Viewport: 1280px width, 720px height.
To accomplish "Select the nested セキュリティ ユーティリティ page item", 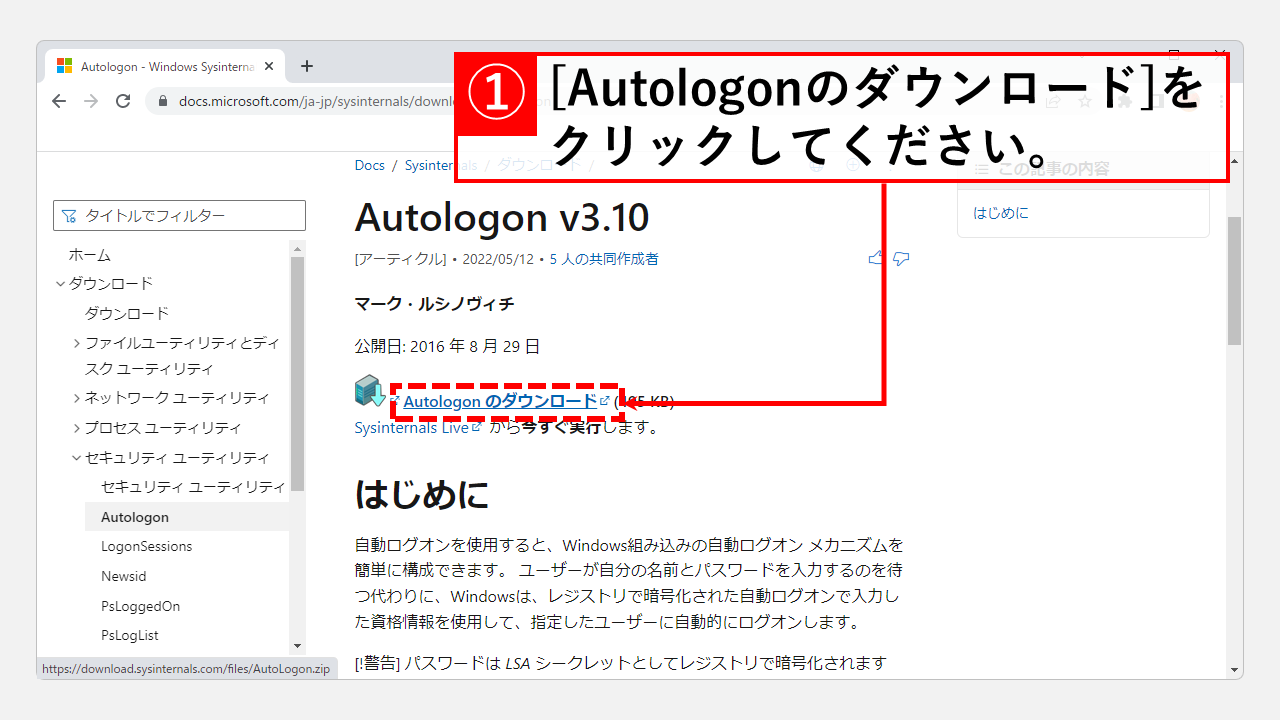I will click(x=193, y=486).
